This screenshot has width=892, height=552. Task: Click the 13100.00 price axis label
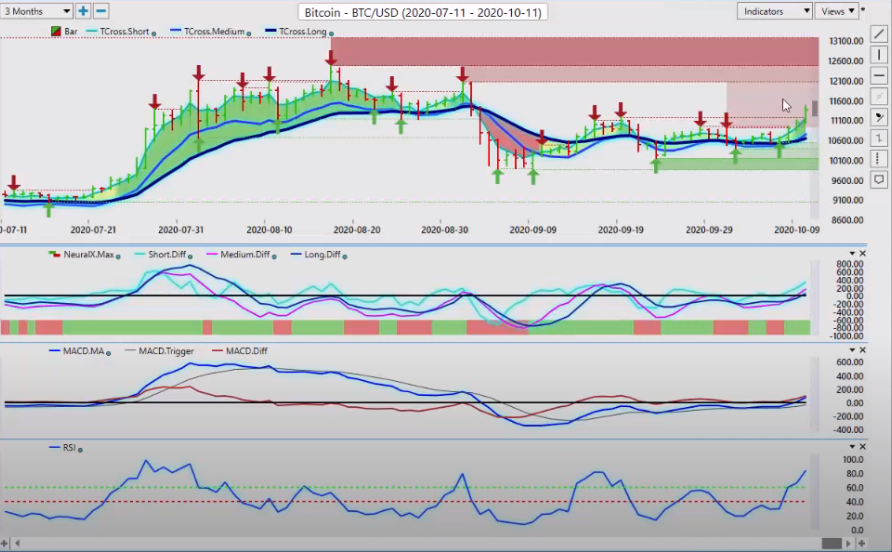[x=846, y=41]
